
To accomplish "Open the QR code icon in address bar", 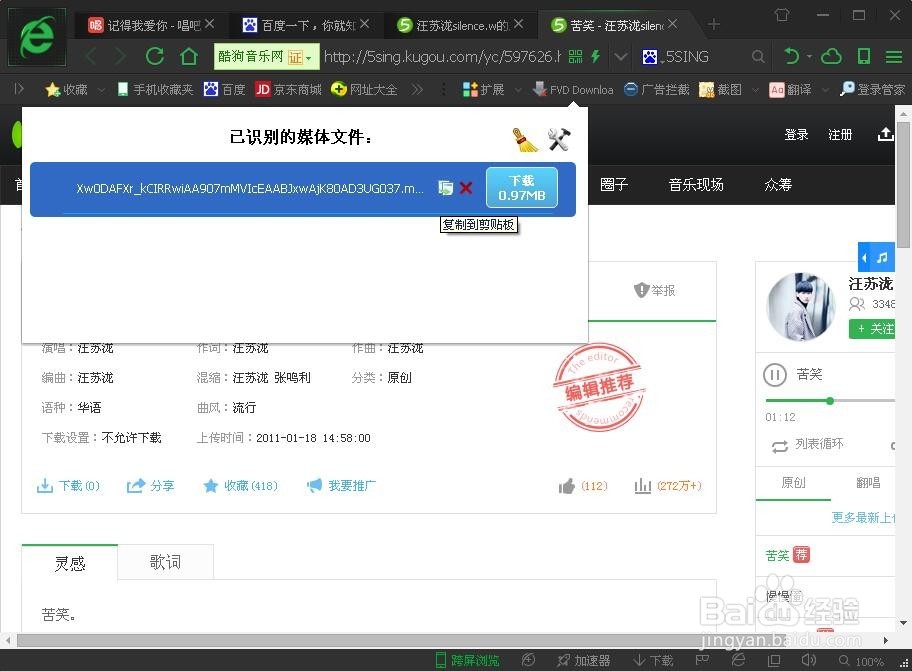I will 575,56.
